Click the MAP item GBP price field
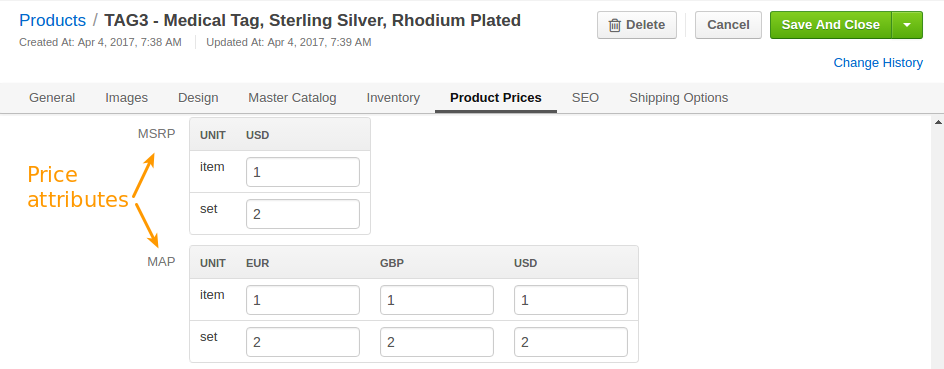Image resolution: width=944 pixels, height=369 pixels. (x=436, y=300)
